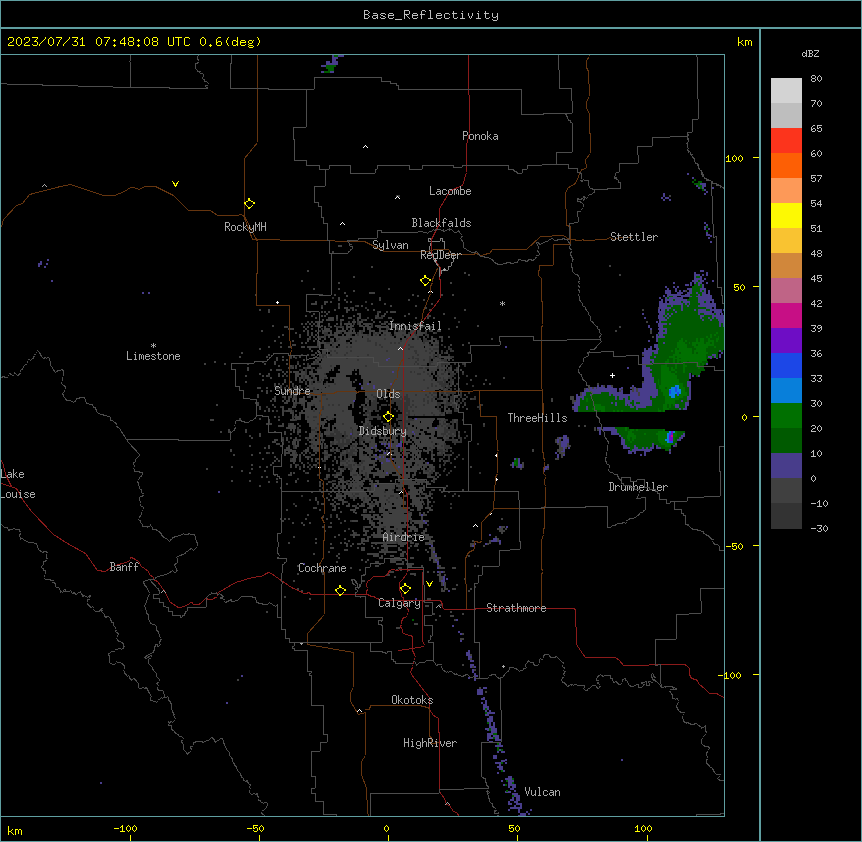
Task: Click the -100 tick on the right axis
Action: pyautogui.click(x=731, y=675)
